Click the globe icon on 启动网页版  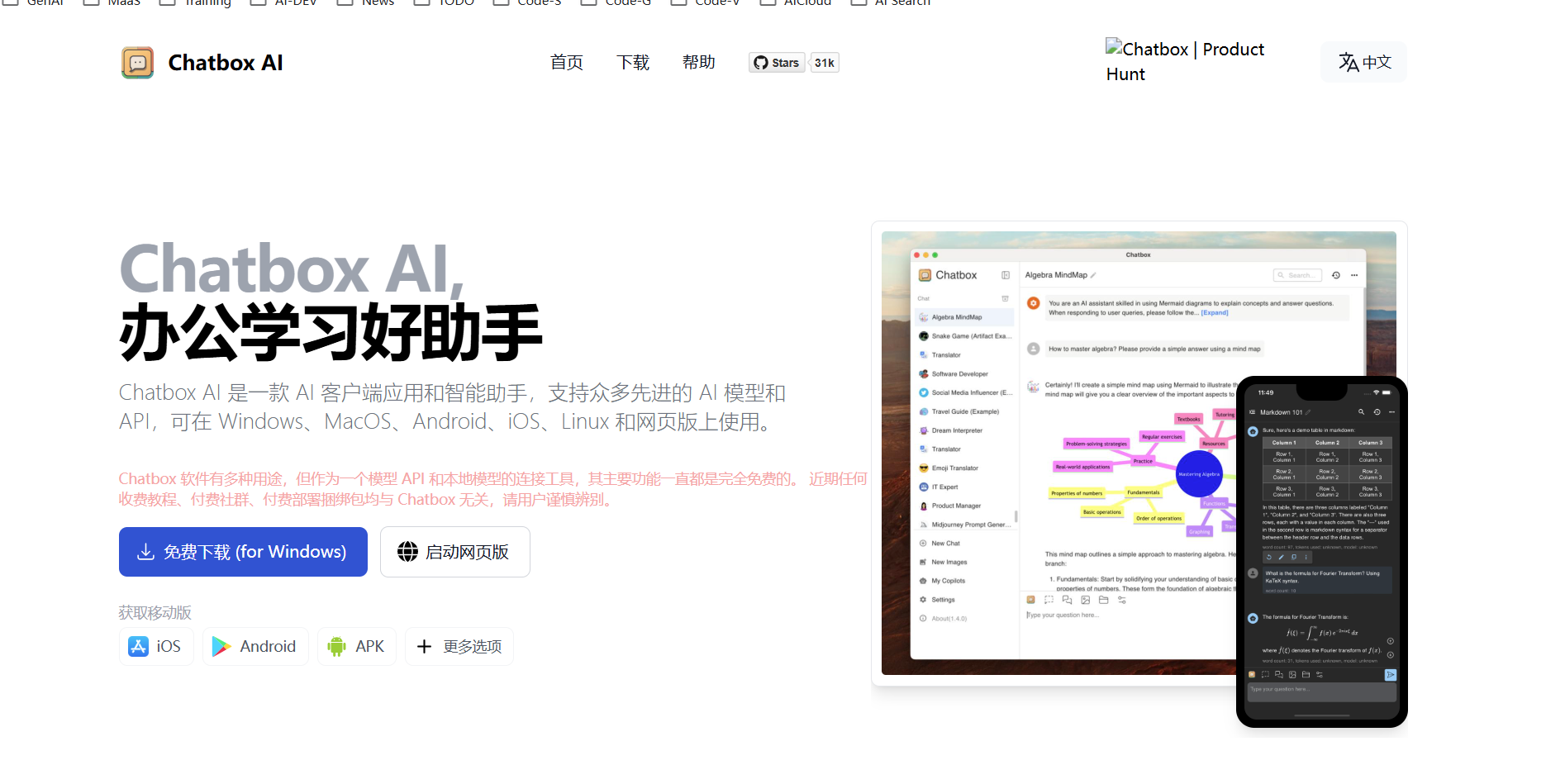coord(407,552)
